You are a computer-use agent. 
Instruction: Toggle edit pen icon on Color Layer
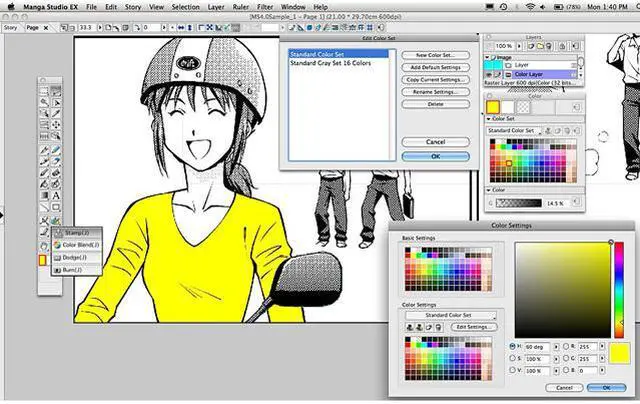tap(498, 74)
